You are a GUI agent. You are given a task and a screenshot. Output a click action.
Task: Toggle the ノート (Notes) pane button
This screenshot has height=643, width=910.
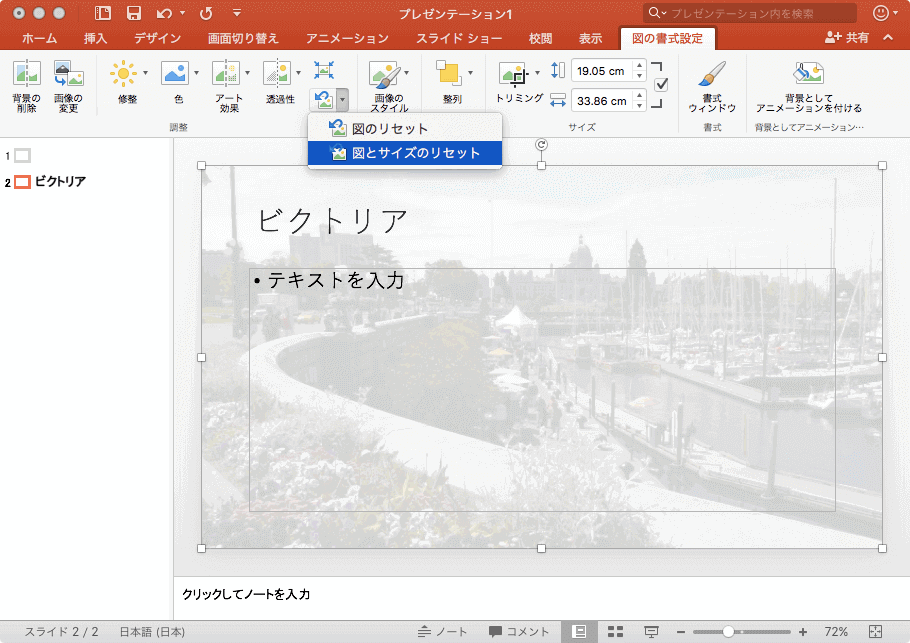[443, 632]
